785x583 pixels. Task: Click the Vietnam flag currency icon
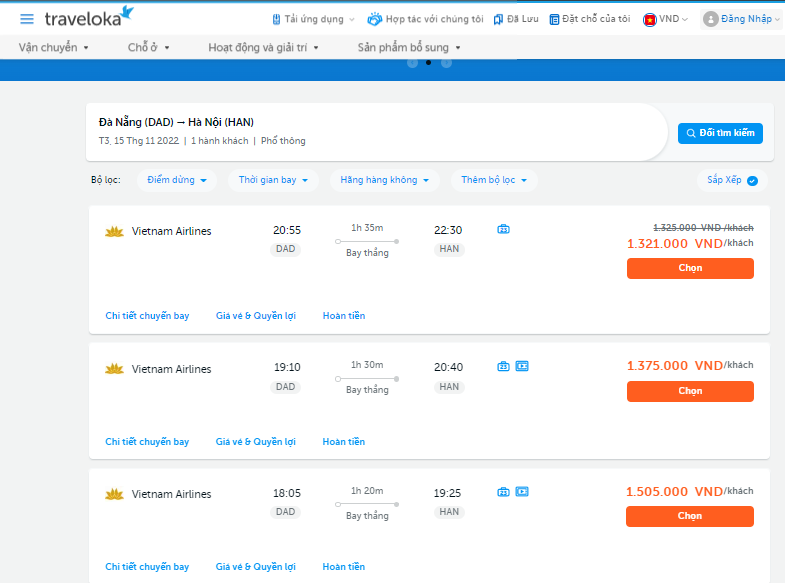pyautogui.click(x=650, y=19)
